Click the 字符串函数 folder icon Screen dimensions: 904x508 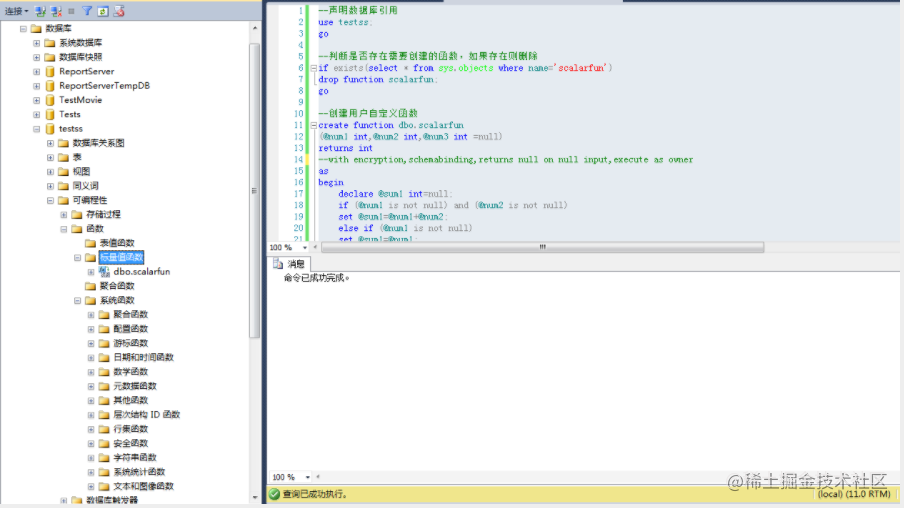pyautogui.click(x=104, y=457)
